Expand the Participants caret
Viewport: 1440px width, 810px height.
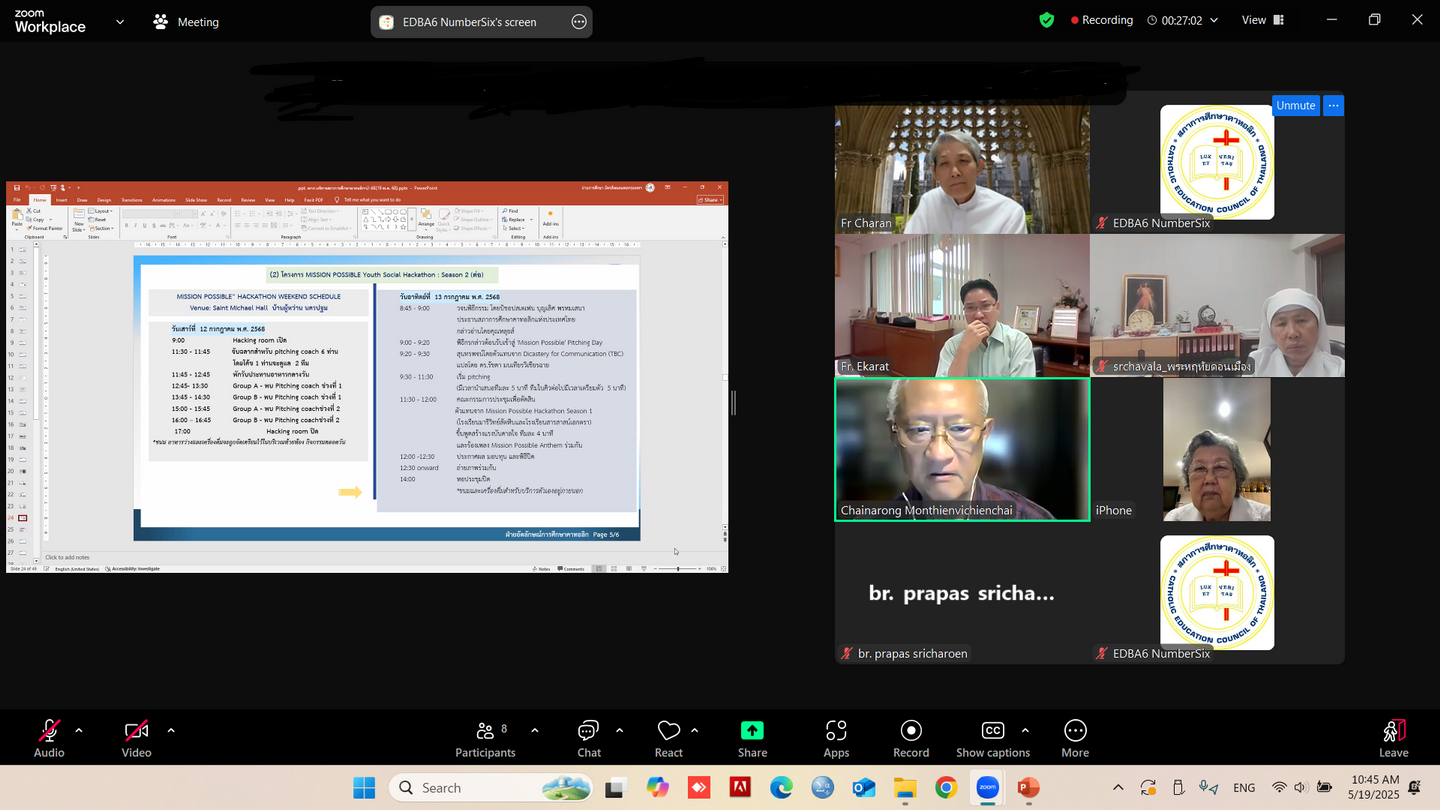[x=534, y=730]
